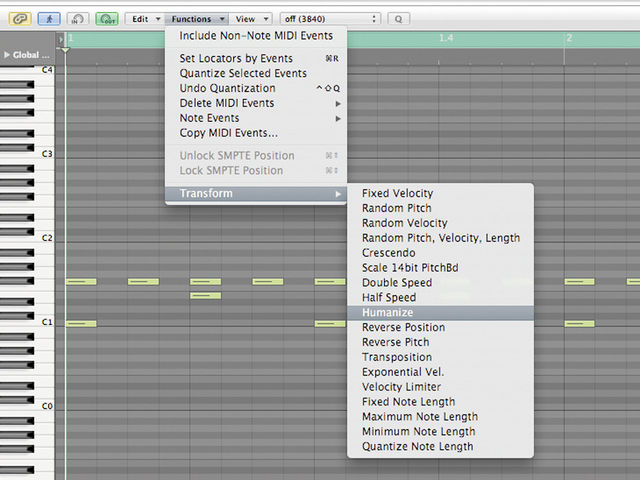Toggle the yellow Link button
The height and width of the screenshot is (480, 640).
pyautogui.click(x=20, y=19)
